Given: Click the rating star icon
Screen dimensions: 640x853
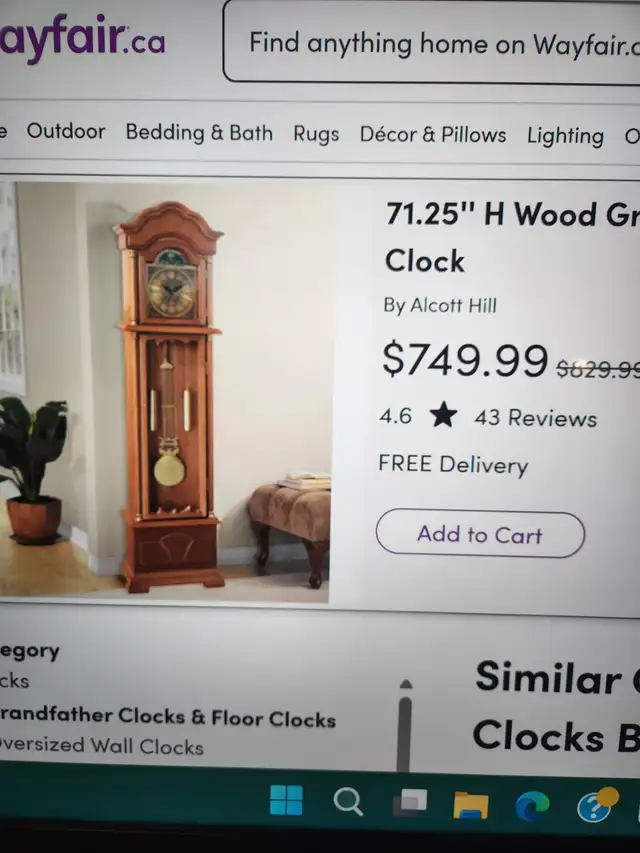Looking at the screenshot, I should click(x=444, y=415).
